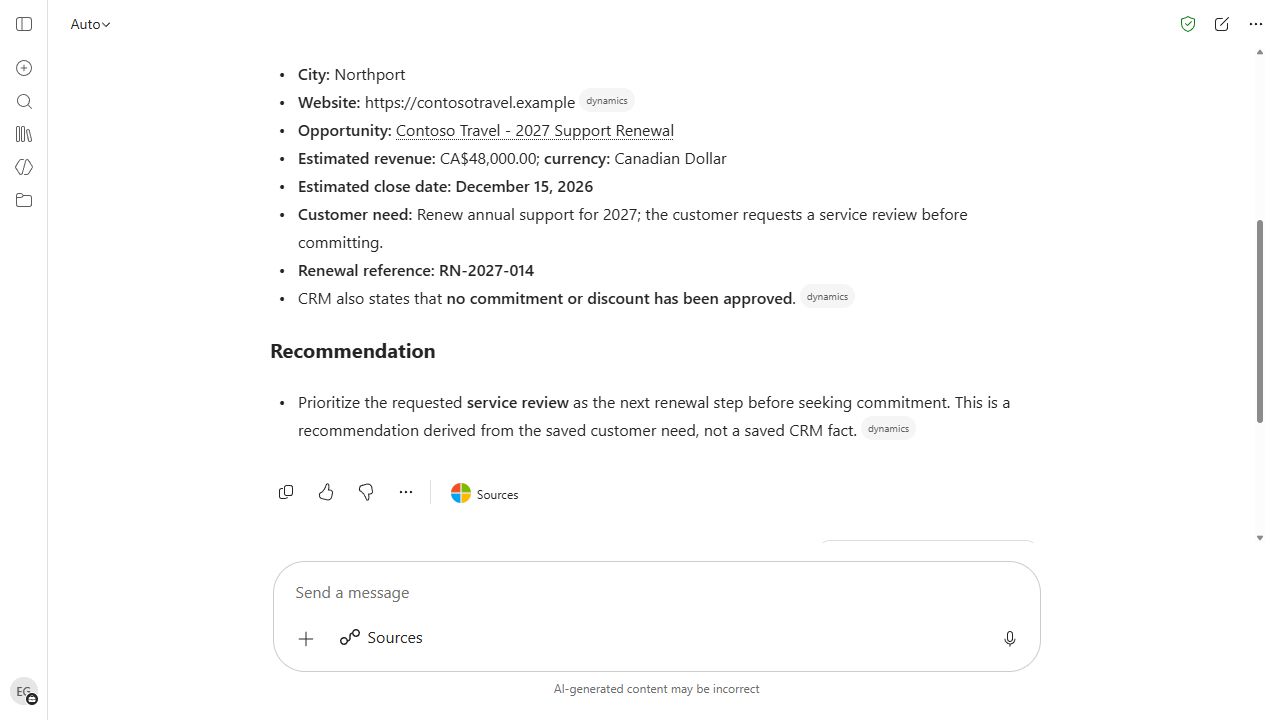Click the compose new chat icon at top right
The image size is (1280, 720).
1222,24
